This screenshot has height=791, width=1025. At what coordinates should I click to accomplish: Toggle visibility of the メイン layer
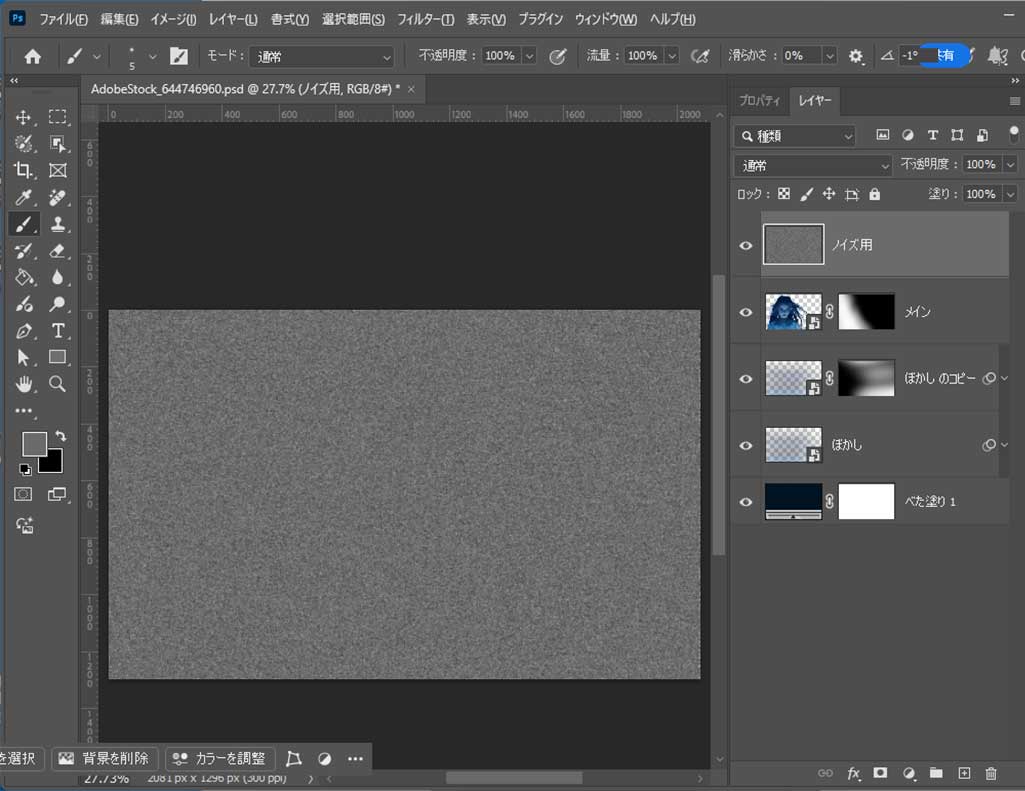tap(746, 312)
